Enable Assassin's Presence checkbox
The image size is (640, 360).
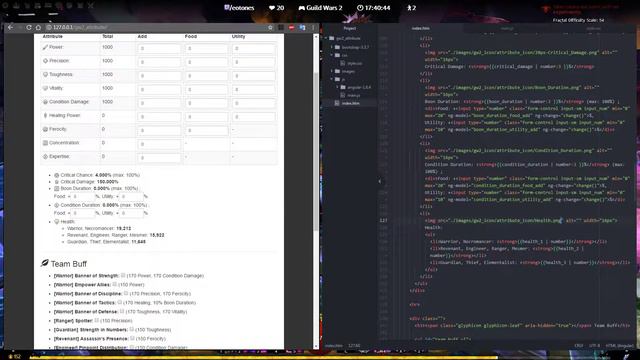click(x=132, y=338)
